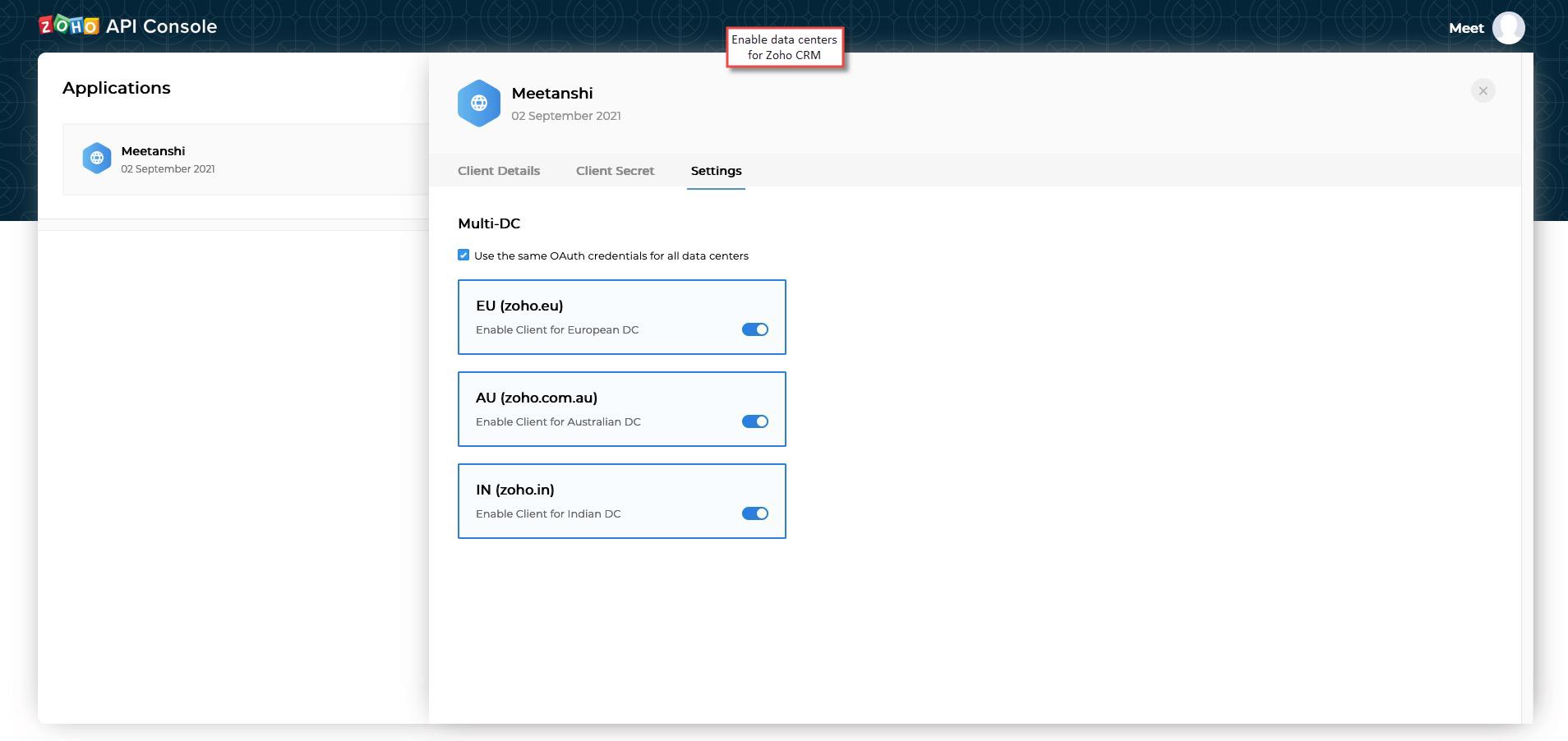Click the Meetanshi globe icon in detail panel header
The height and width of the screenshot is (741, 1568).
click(479, 103)
